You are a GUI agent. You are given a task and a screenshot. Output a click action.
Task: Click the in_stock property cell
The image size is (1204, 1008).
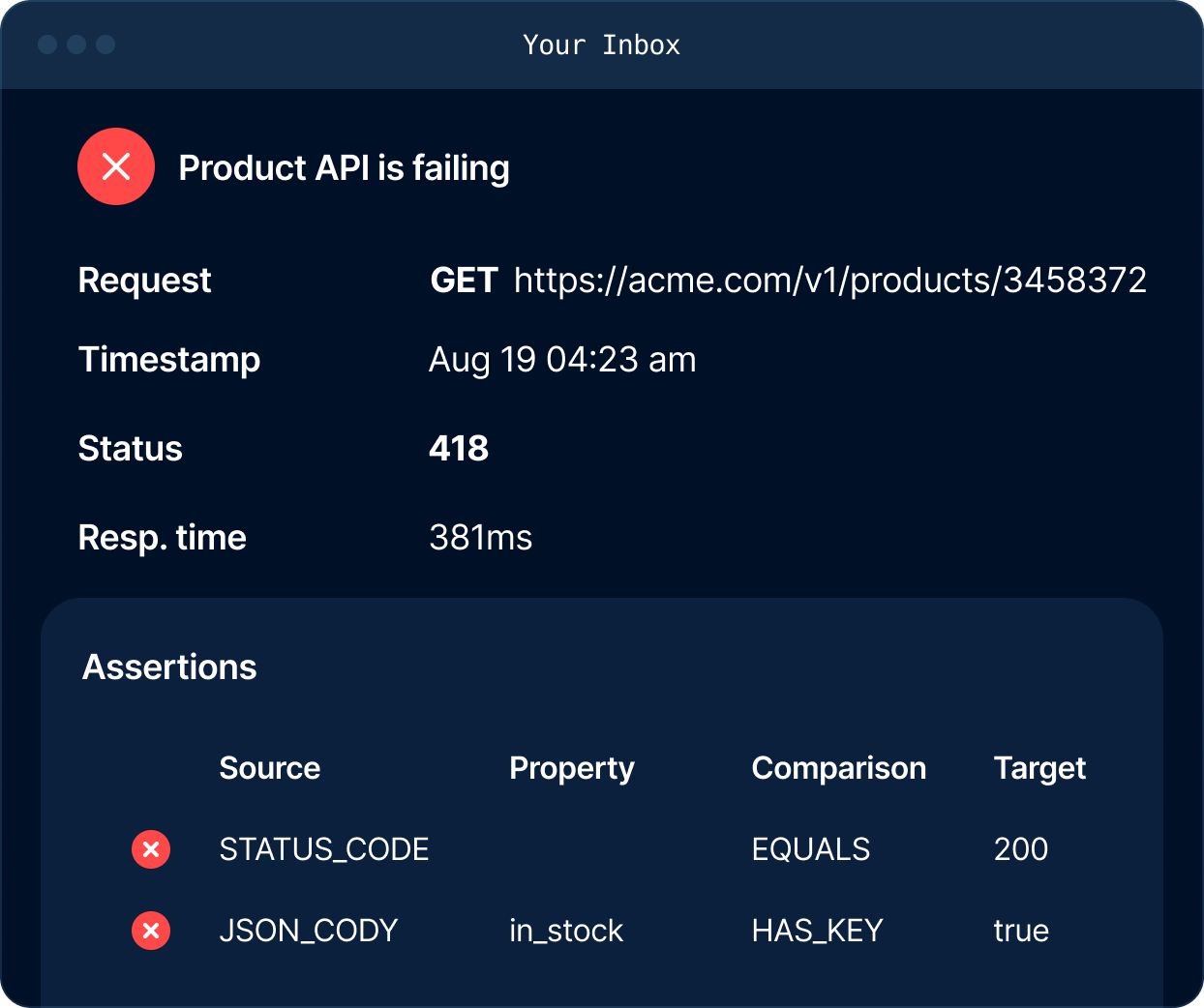tap(566, 931)
